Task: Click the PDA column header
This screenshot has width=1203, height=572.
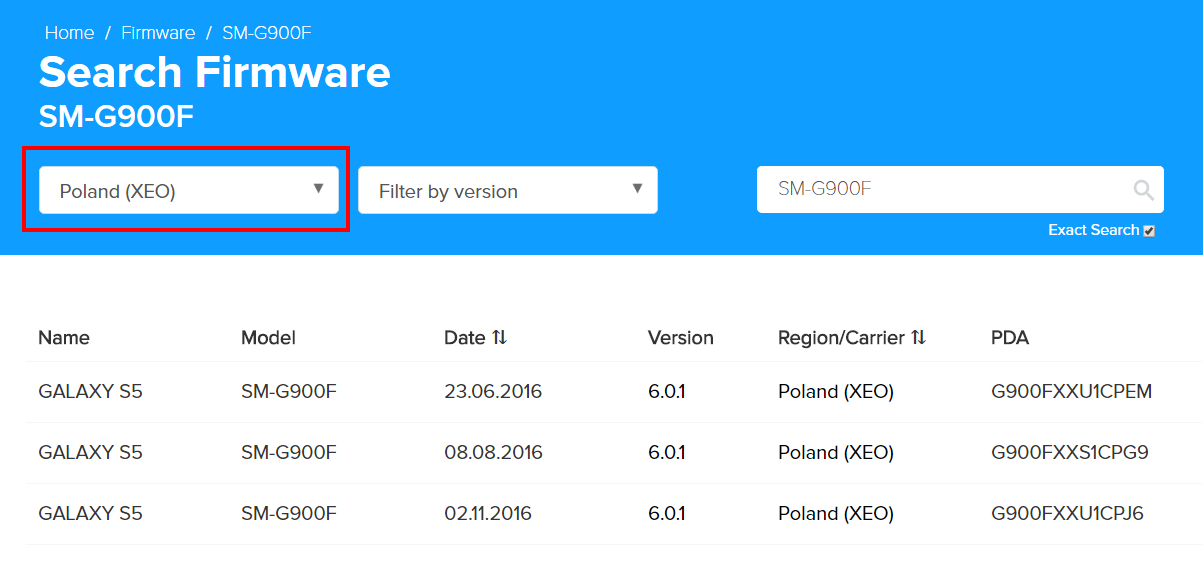Action: 1010,338
